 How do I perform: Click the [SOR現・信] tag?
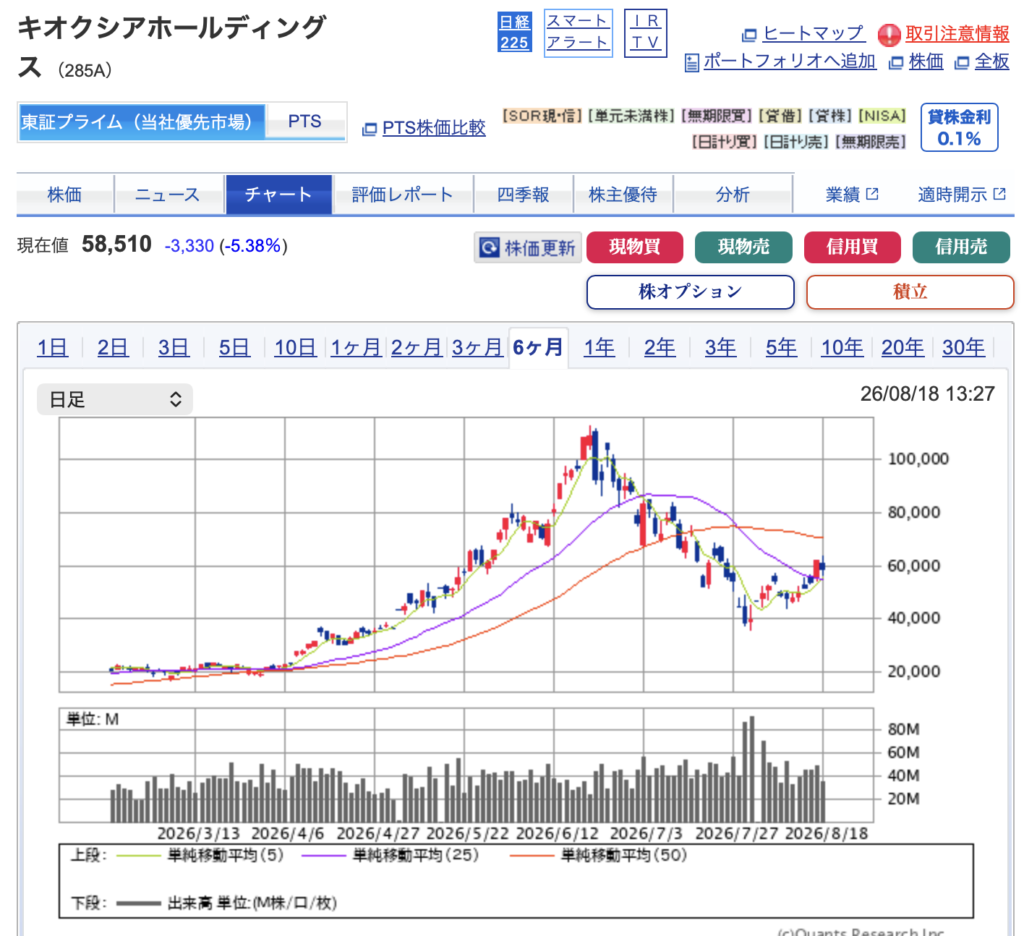point(542,116)
